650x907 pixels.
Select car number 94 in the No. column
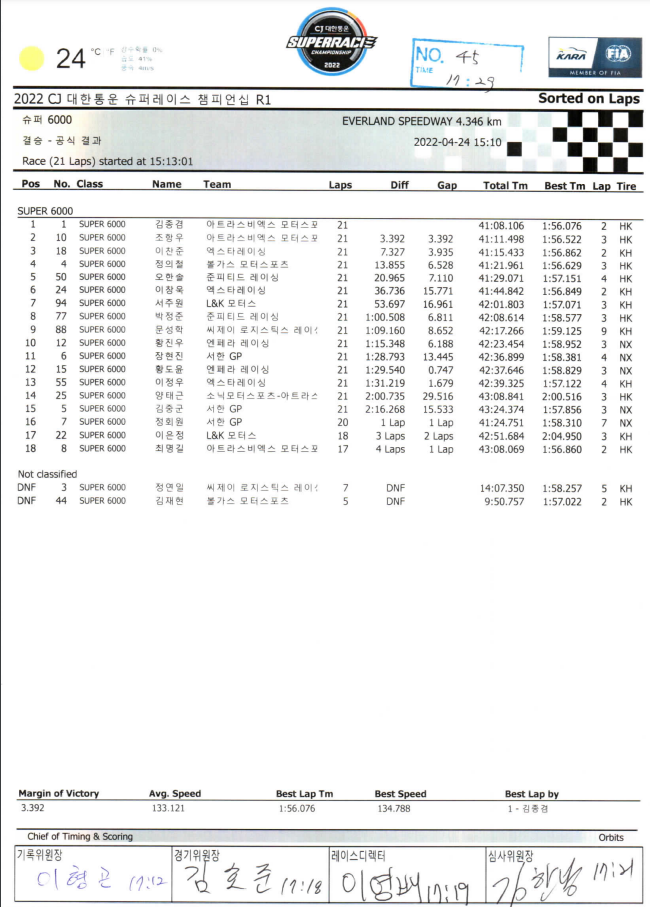61,303
